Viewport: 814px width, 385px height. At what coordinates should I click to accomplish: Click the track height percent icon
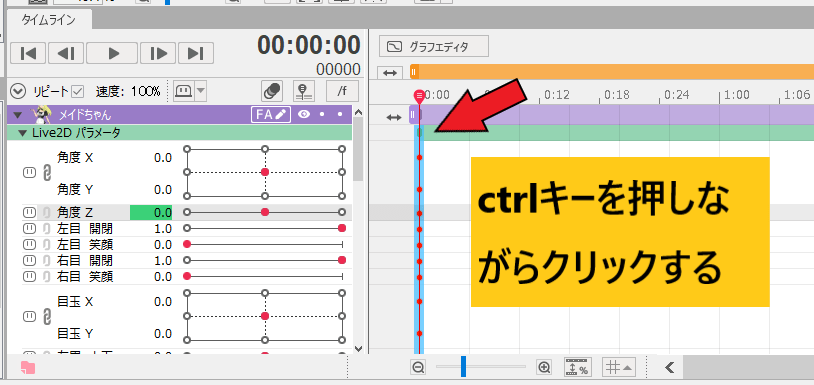[x=577, y=367]
